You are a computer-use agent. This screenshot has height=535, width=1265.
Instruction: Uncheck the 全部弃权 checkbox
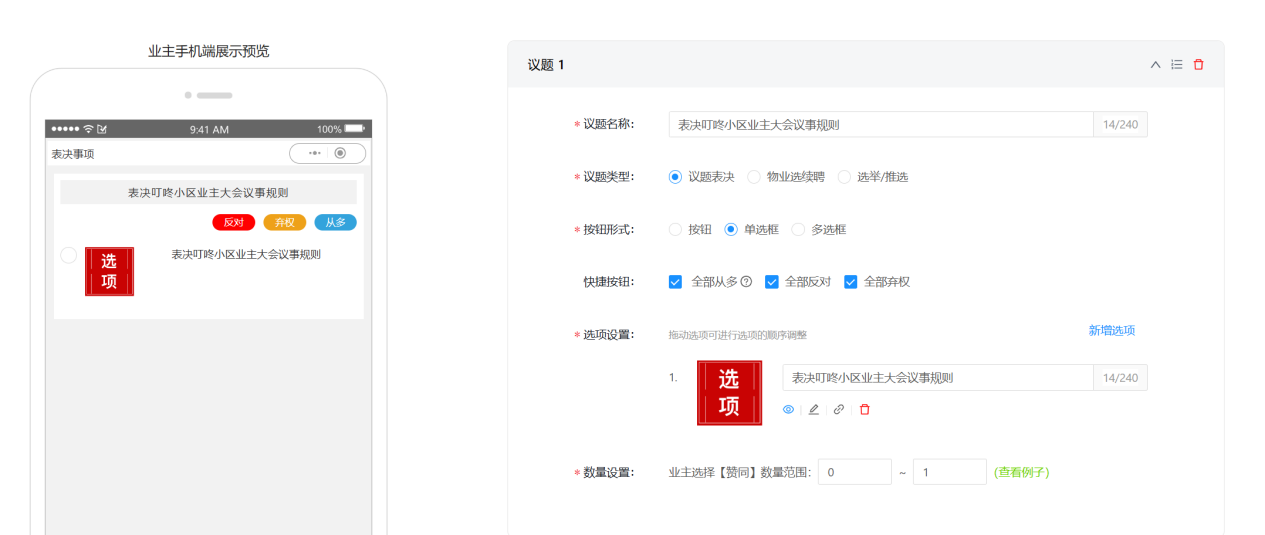[851, 282]
